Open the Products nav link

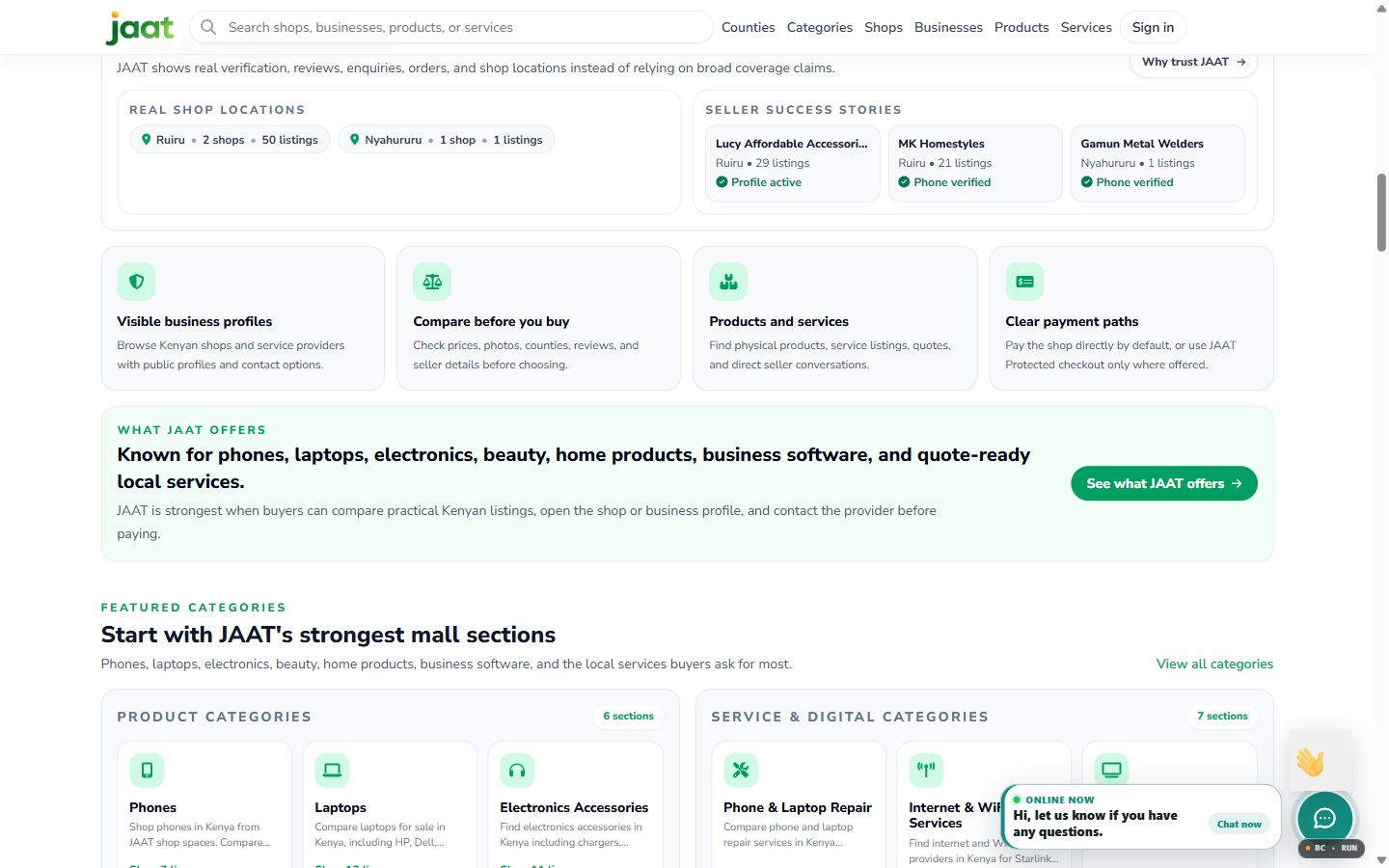pyautogui.click(x=1021, y=27)
